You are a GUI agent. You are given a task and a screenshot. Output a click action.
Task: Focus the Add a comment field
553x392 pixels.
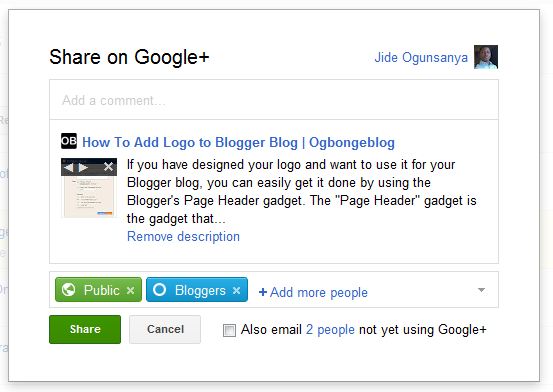(274, 100)
